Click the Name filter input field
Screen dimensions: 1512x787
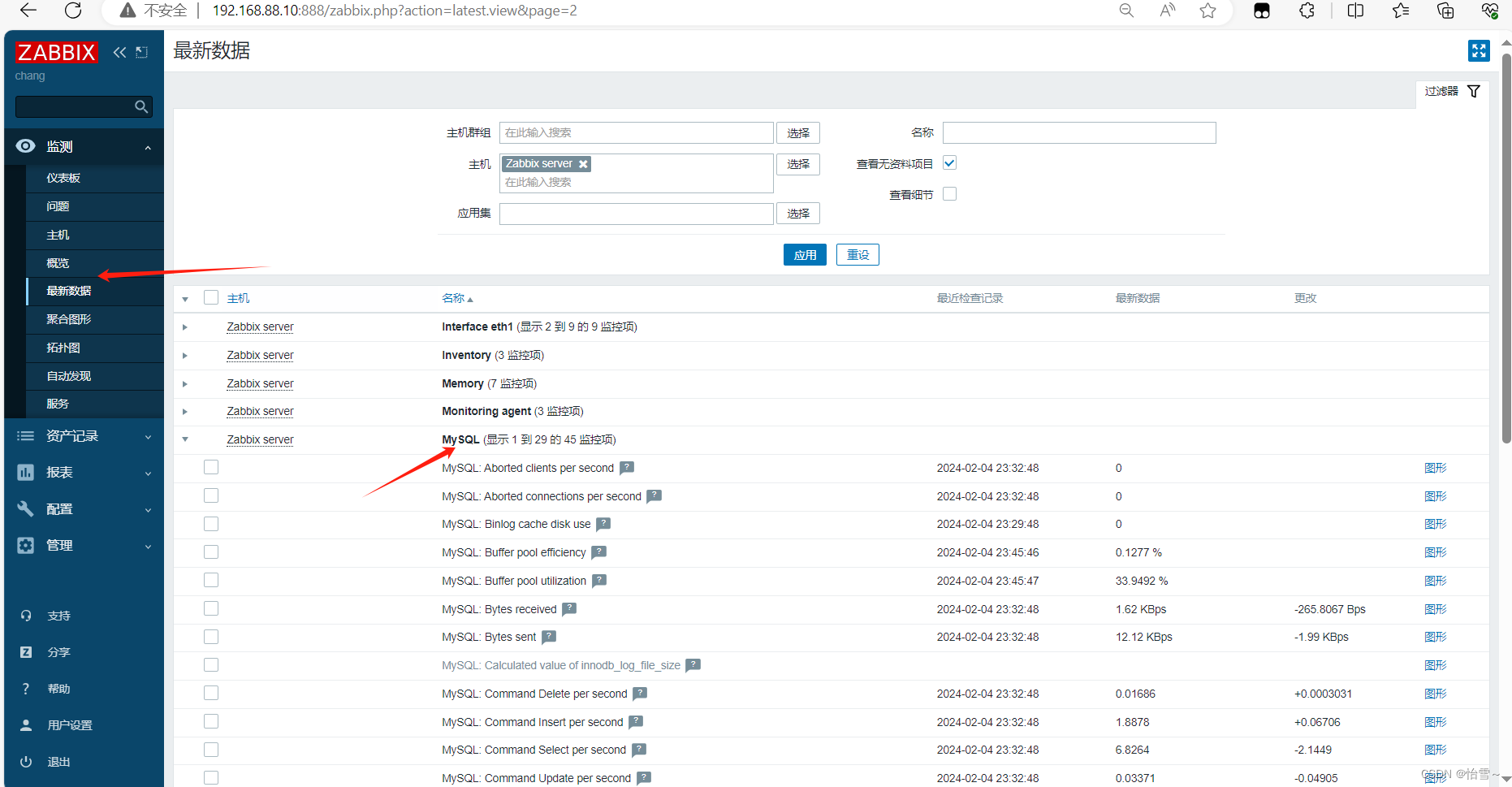1079,133
